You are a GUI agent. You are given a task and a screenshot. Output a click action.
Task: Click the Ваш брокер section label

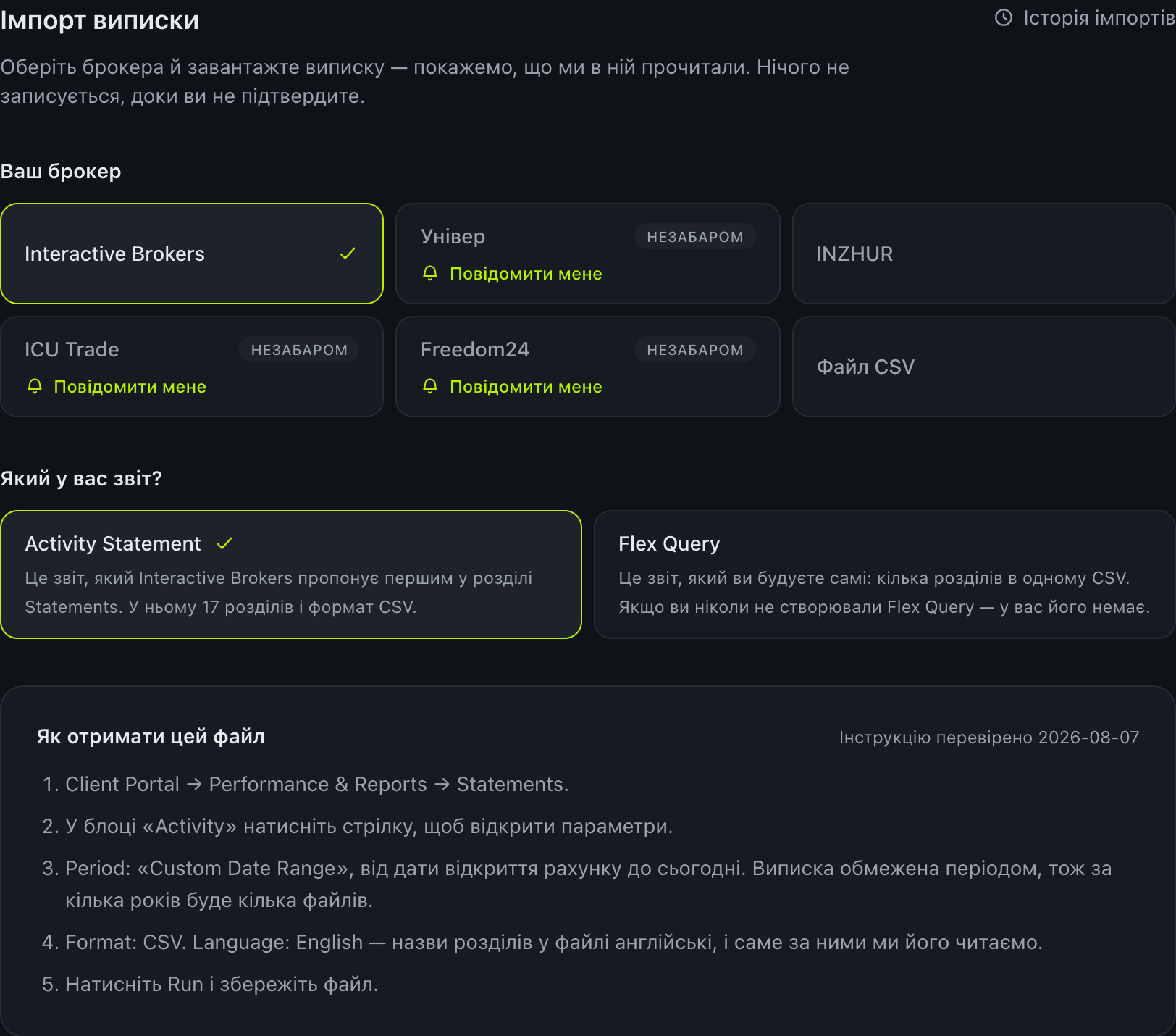coord(61,172)
